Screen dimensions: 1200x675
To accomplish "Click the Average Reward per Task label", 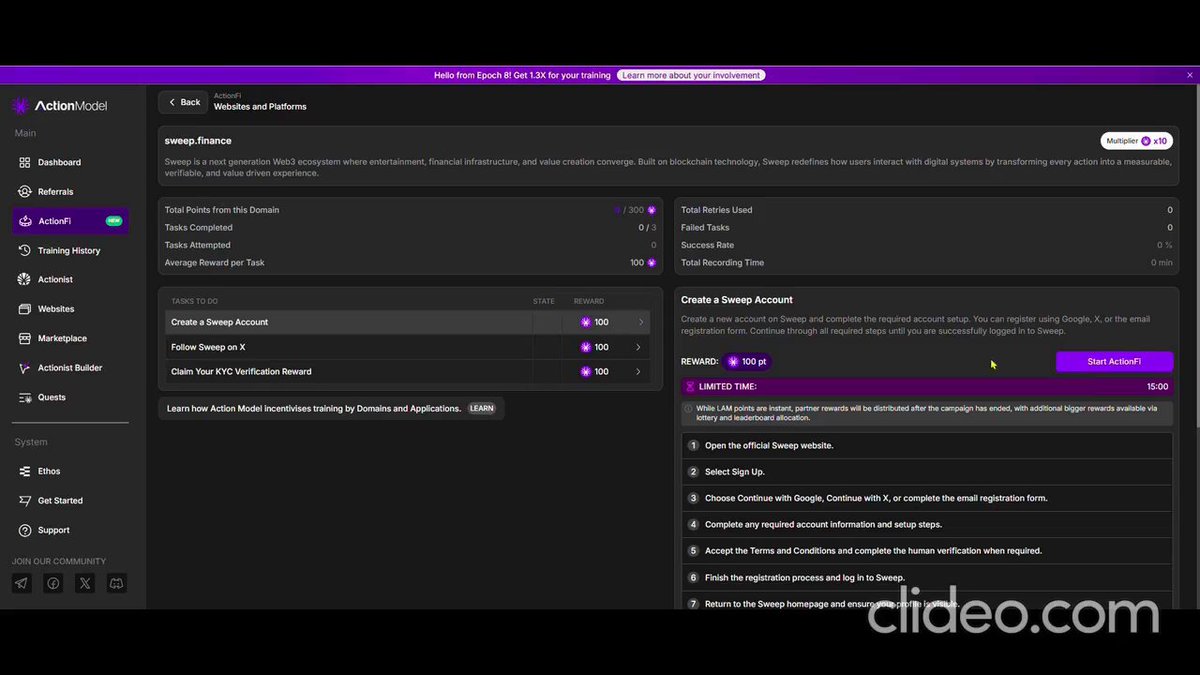I will coord(214,263).
